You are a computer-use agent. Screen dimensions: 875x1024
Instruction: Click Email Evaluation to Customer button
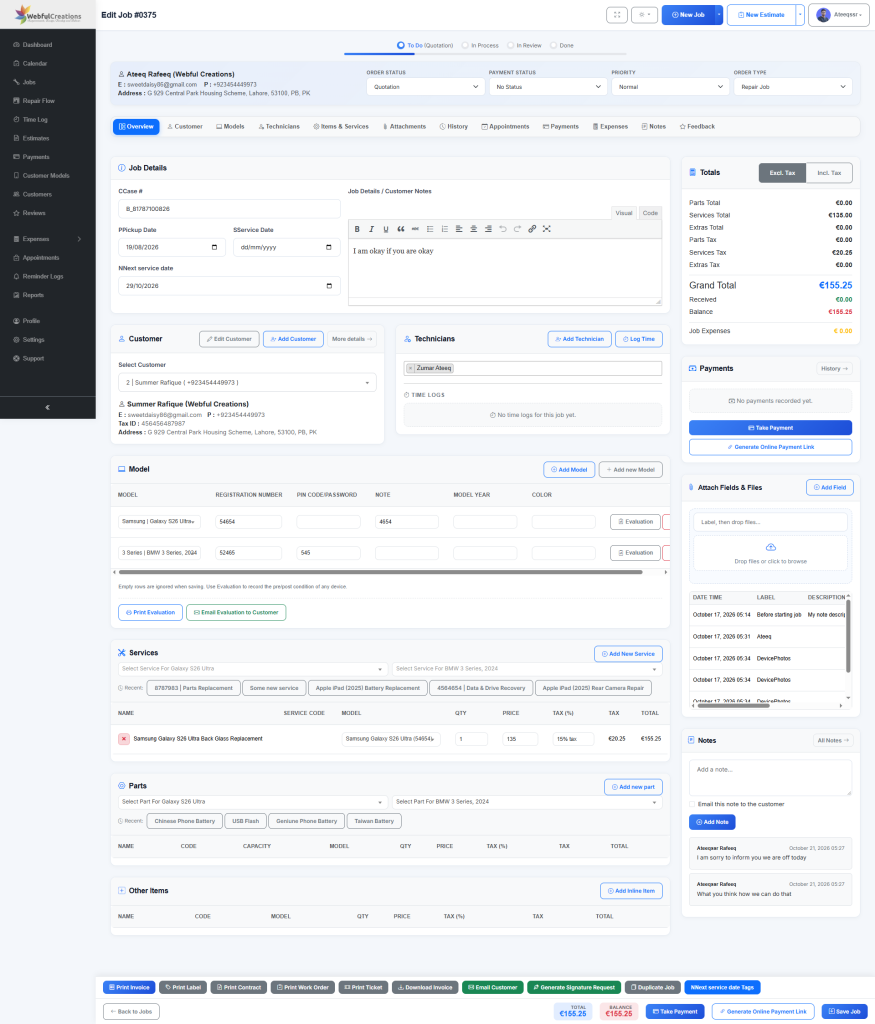click(x=236, y=613)
